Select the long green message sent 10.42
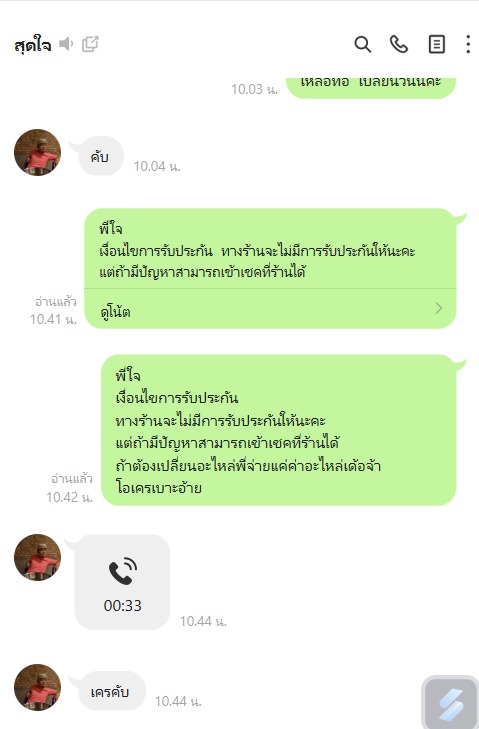Screen dimensions: 479x729 (x=279, y=430)
